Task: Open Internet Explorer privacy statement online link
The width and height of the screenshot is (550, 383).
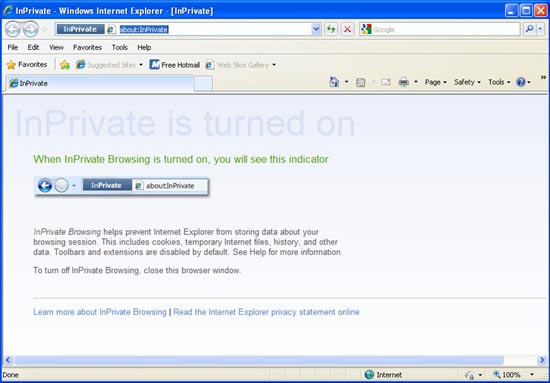Action: point(266,312)
